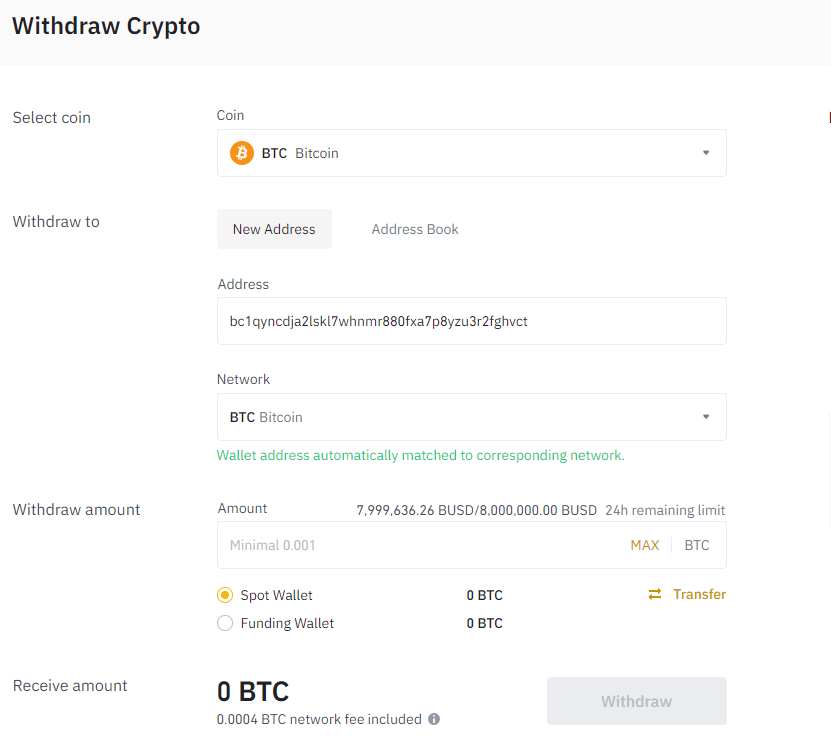Click the MAX button in the amount field
Image resolution: width=831 pixels, height=749 pixels.
click(x=645, y=545)
